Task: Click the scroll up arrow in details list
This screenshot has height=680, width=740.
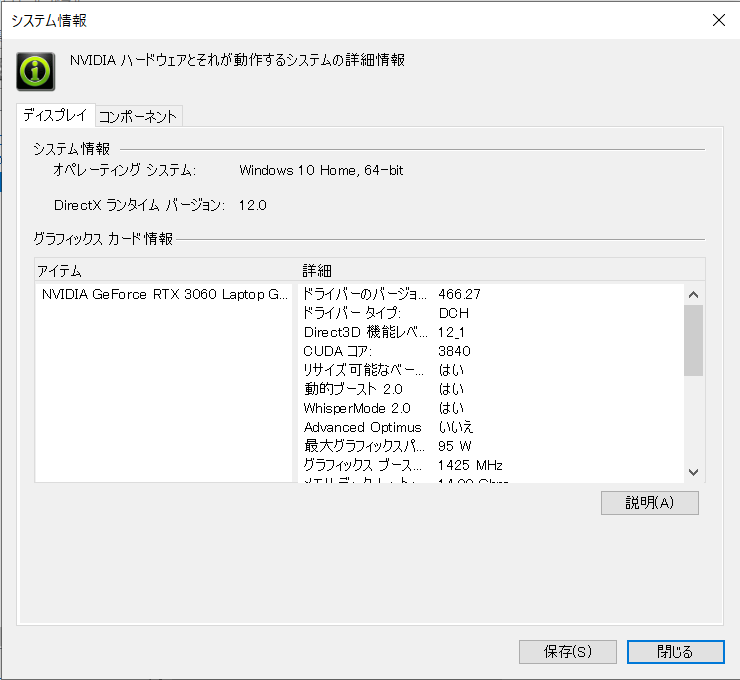Action: tap(693, 295)
